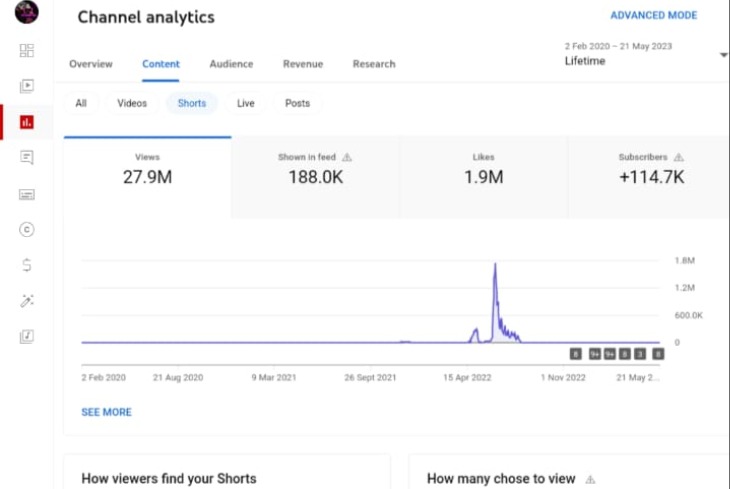The height and width of the screenshot is (489, 730).
Task: Open the Dashboard sidebar icon
Action: [27, 50]
